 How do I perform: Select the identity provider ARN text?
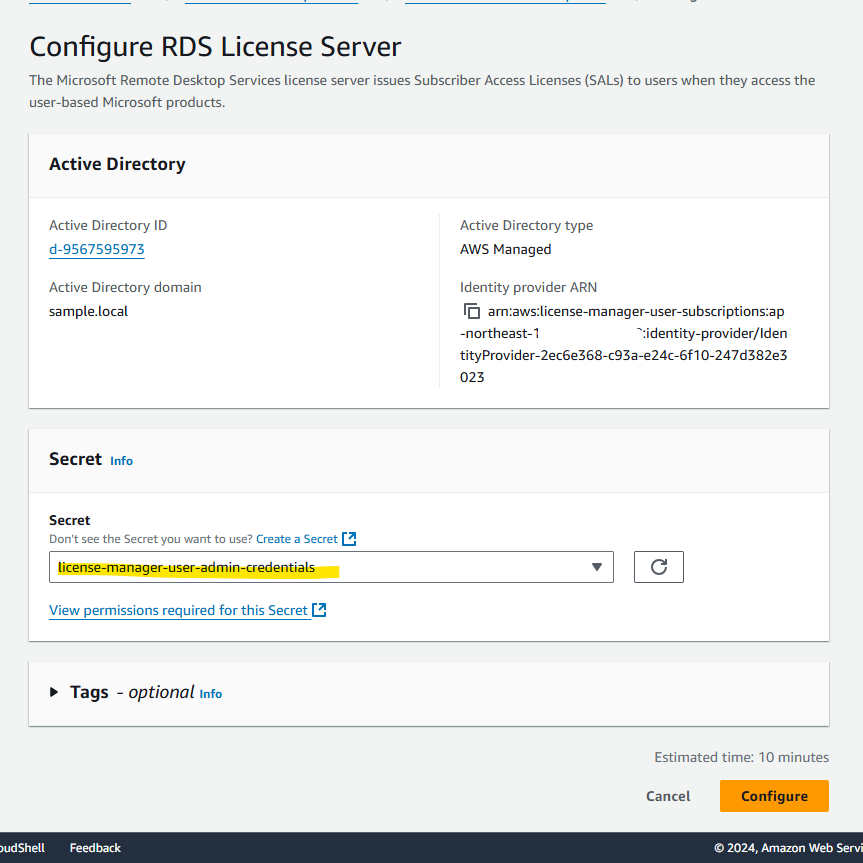point(624,344)
